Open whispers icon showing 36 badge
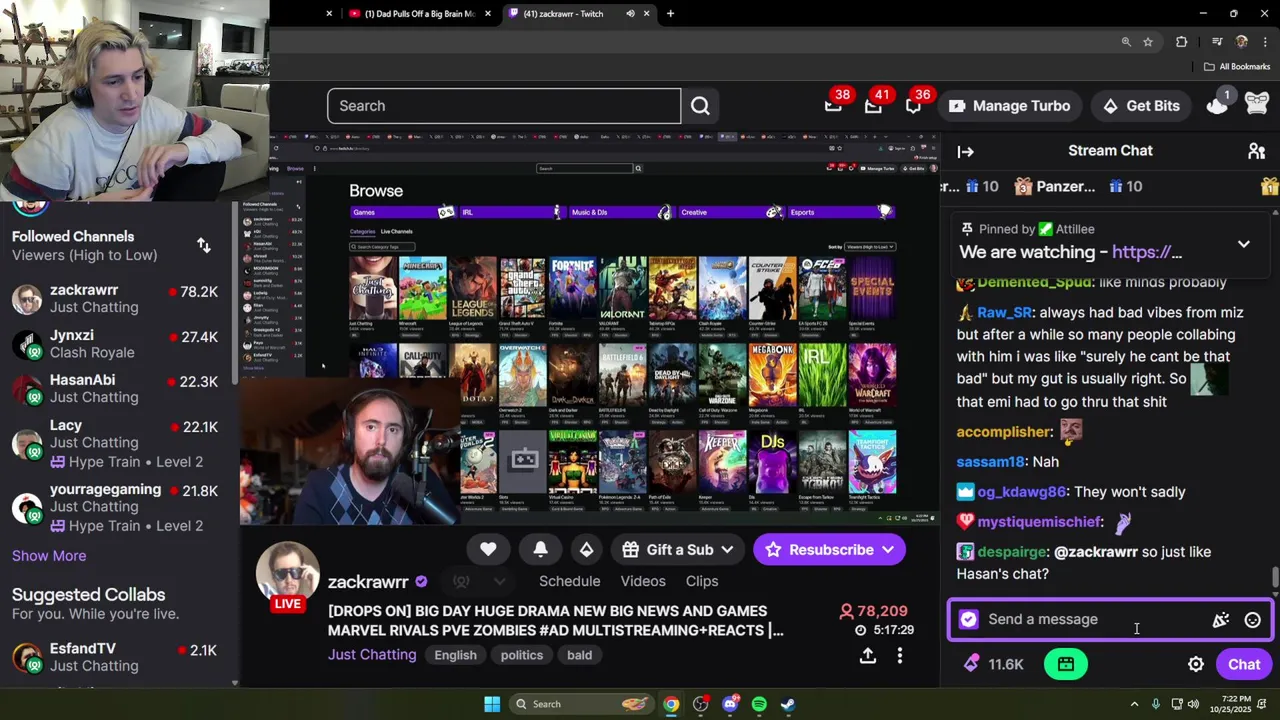 coord(913,105)
